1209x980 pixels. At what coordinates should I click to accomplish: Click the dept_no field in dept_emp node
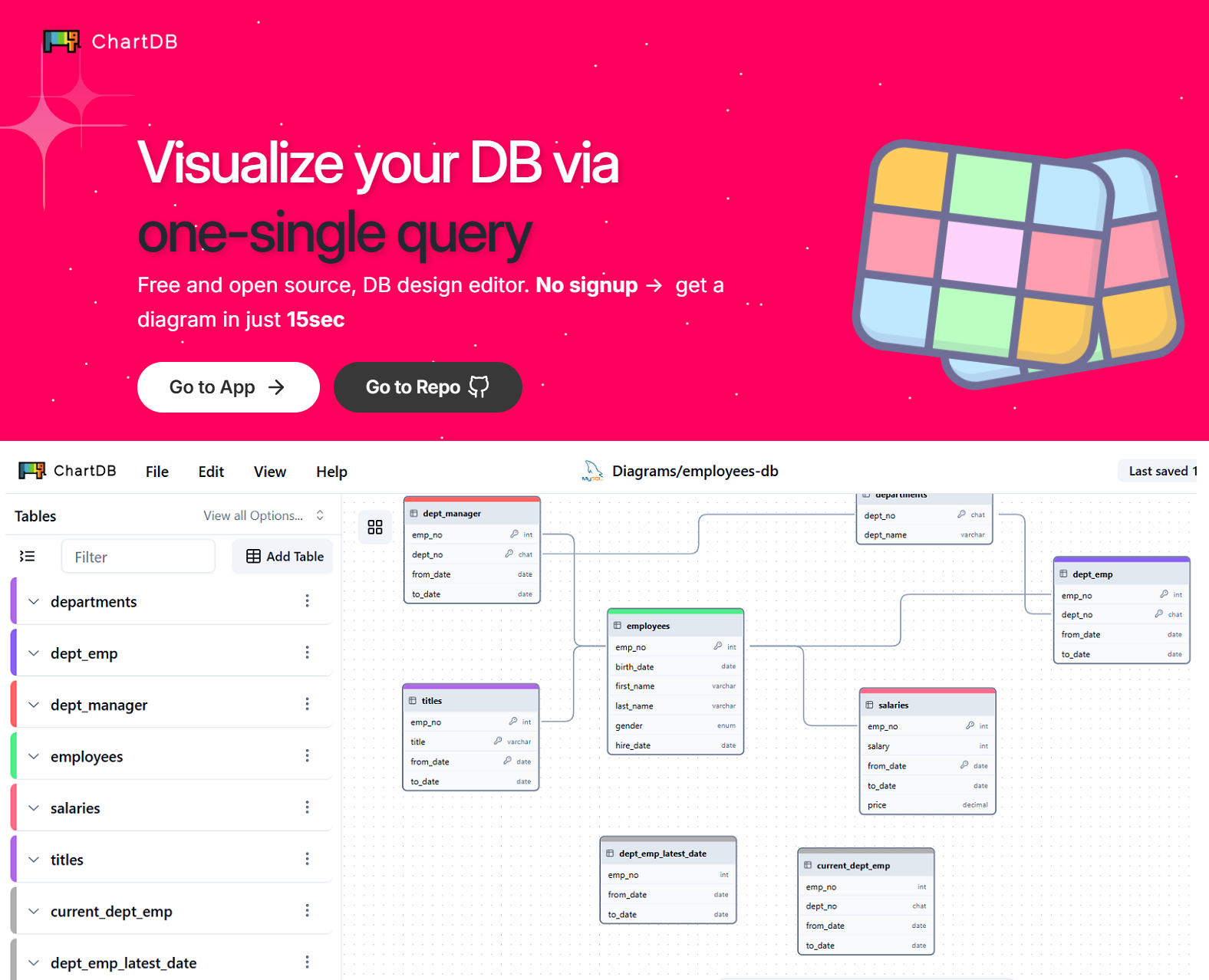click(x=1122, y=614)
